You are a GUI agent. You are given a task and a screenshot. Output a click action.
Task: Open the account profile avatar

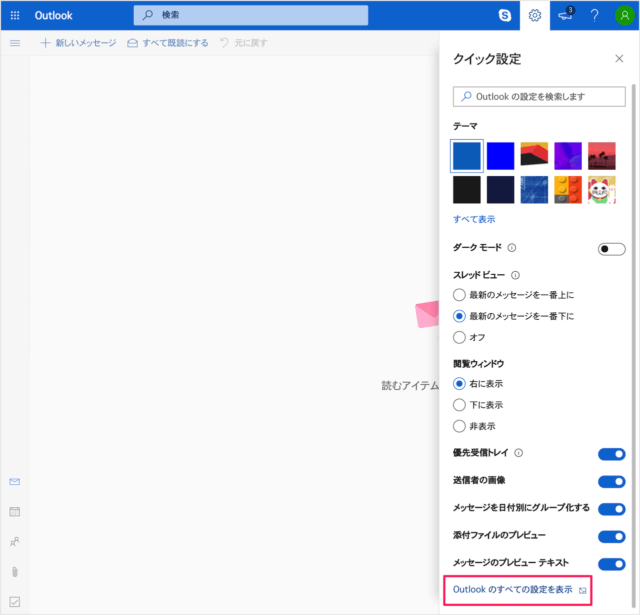(624, 15)
